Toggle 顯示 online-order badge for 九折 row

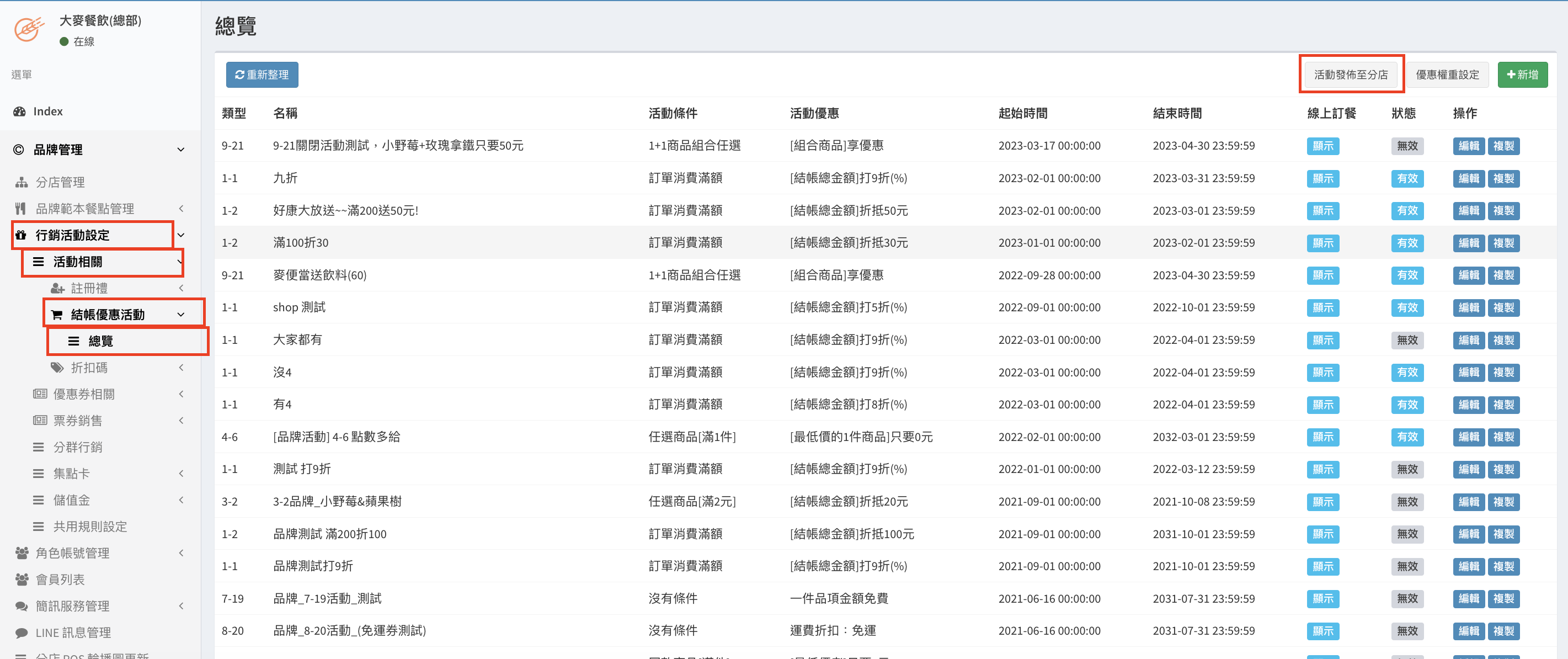[1322, 178]
